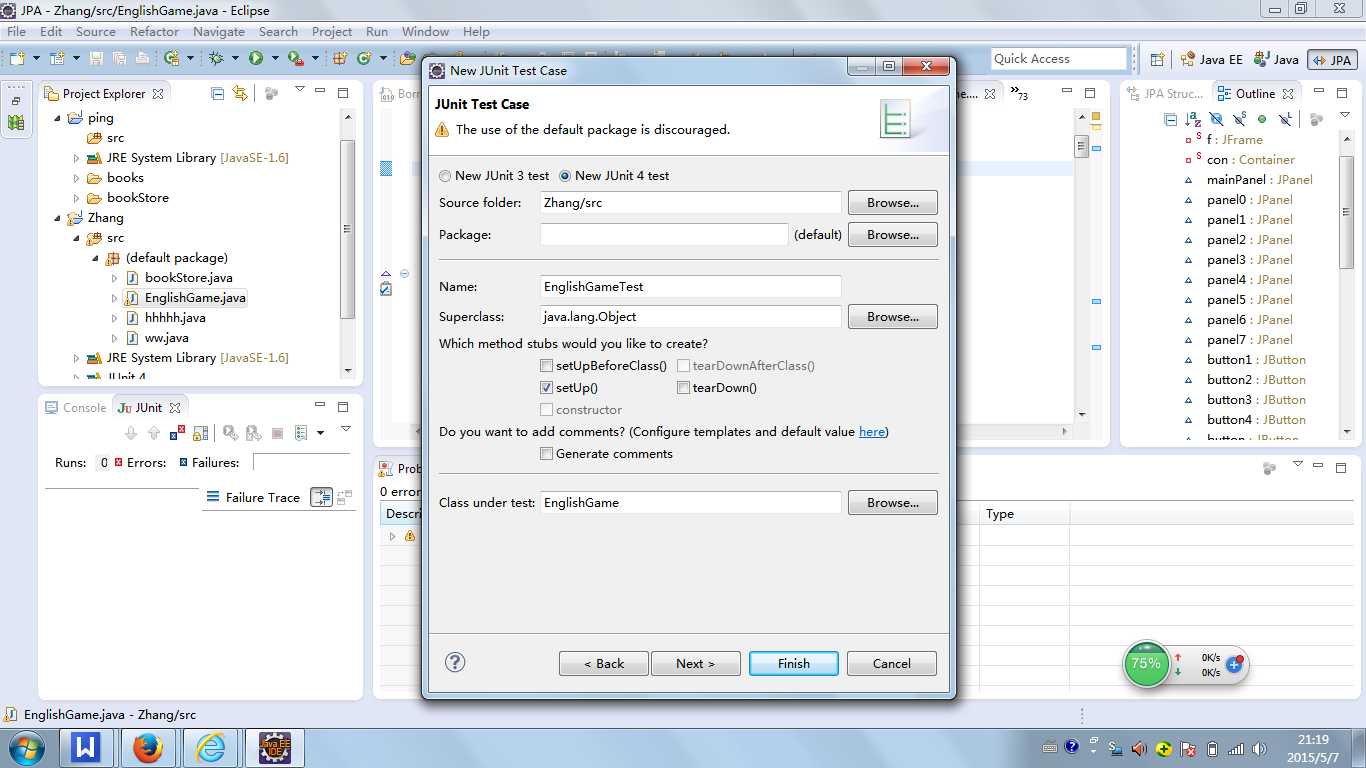The image size is (1366, 768).
Task: Click the New file toolbar icon
Action: pos(16,59)
